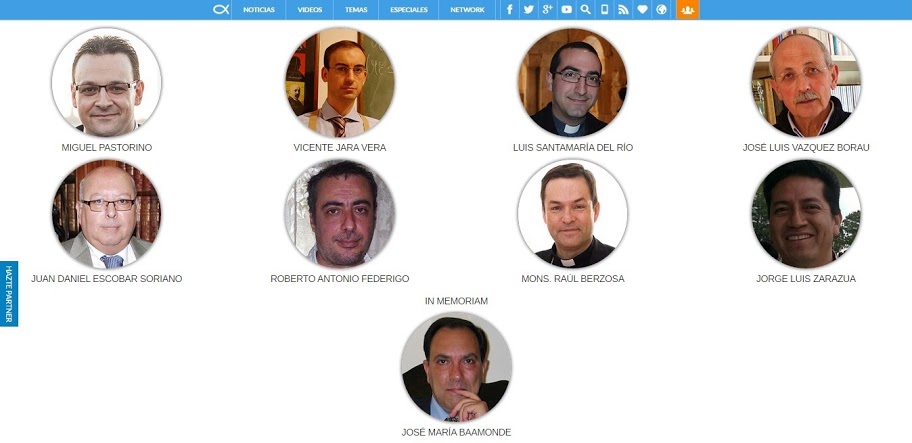Image resolution: width=912 pixels, height=443 pixels.
Task: Expand the TEMAS menu
Action: [356, 10]
